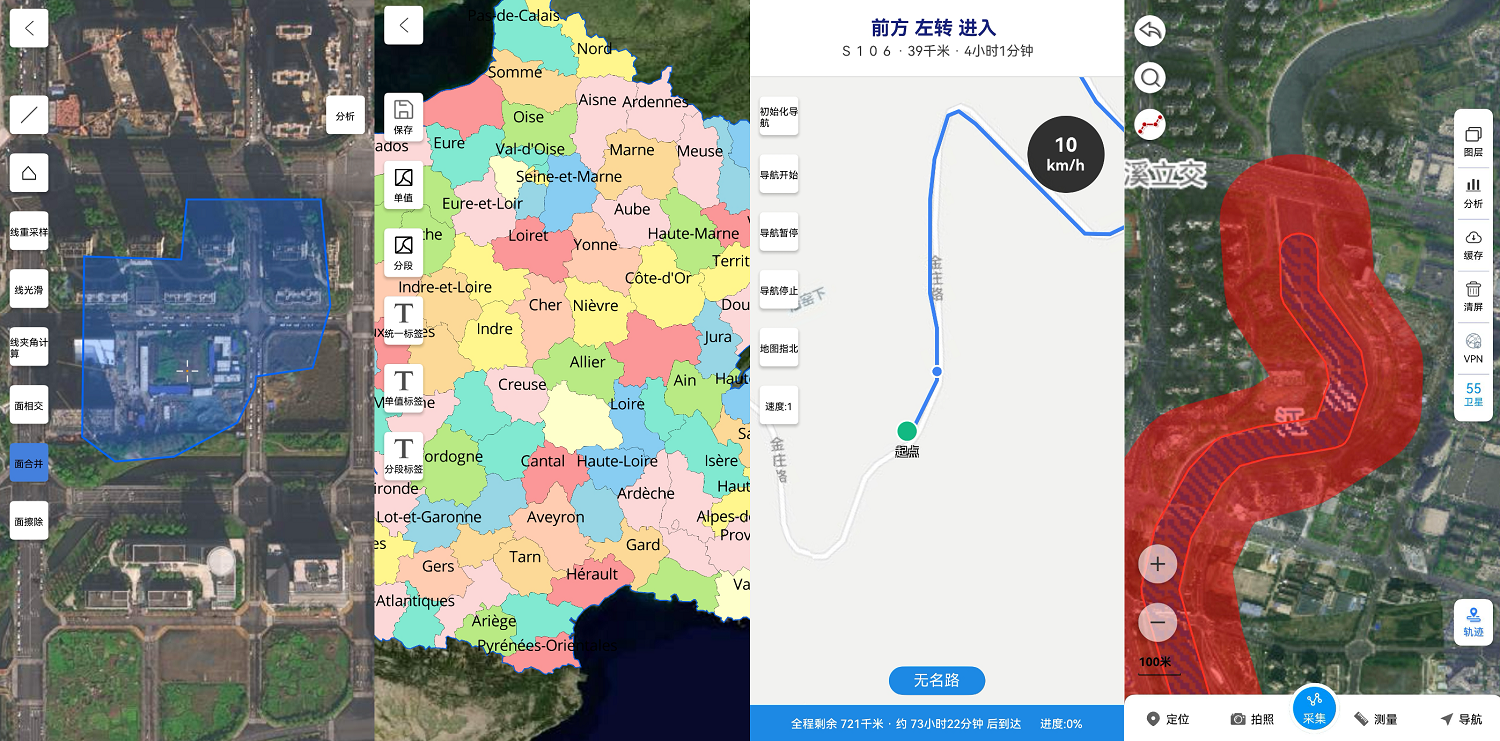This screenshot has width=1500, height=741.
Task: Zoom out with the minus button
Action: tap(1158, 622)
